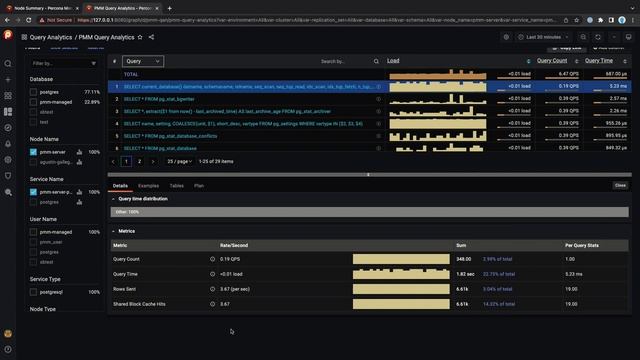The image size is (640, 360).
Task: Open dashboard settings gear in top bar
Action: click(x=506, y=37)
